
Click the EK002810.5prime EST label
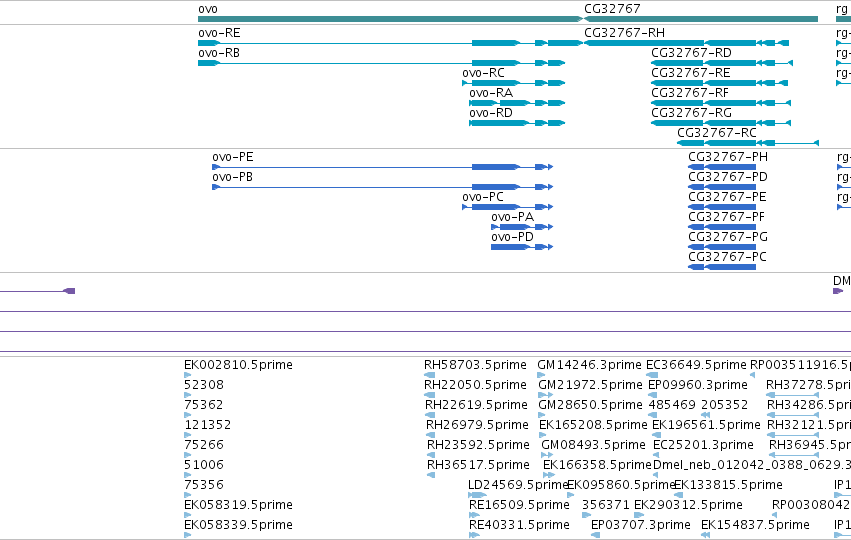[238, 365]
